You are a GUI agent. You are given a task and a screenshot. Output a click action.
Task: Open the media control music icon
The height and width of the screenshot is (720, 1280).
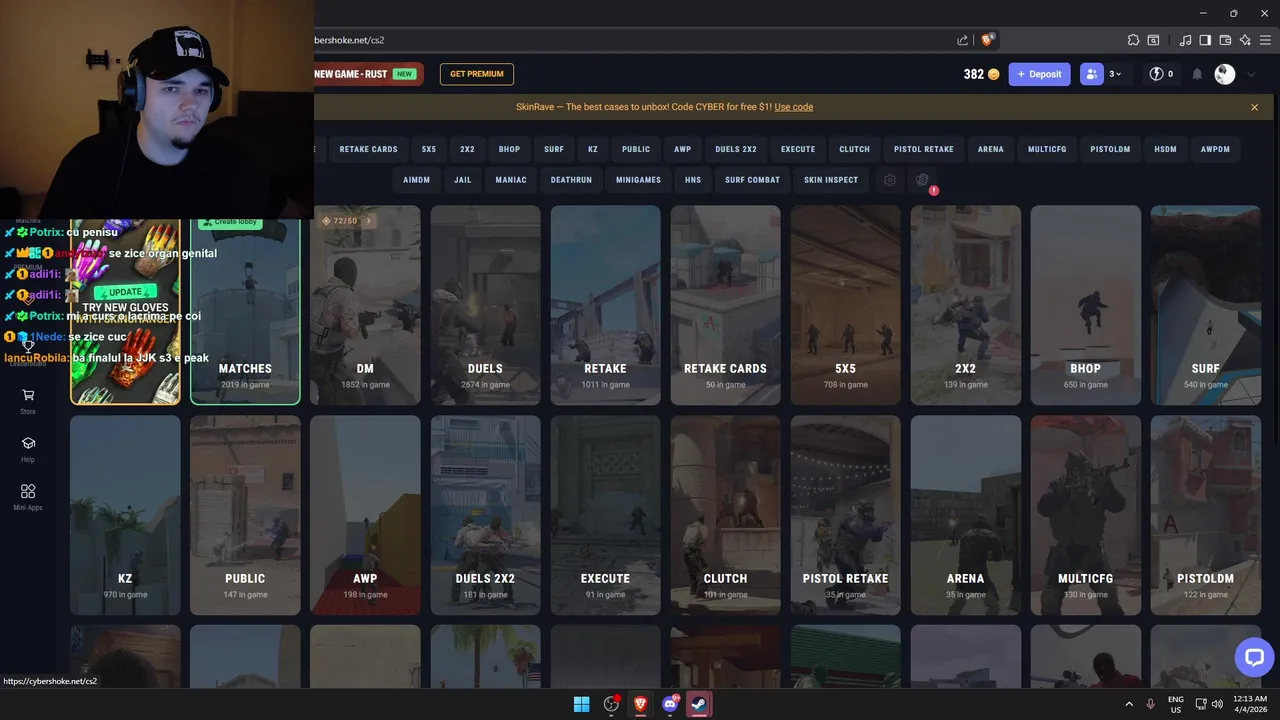coord(1185,40)
